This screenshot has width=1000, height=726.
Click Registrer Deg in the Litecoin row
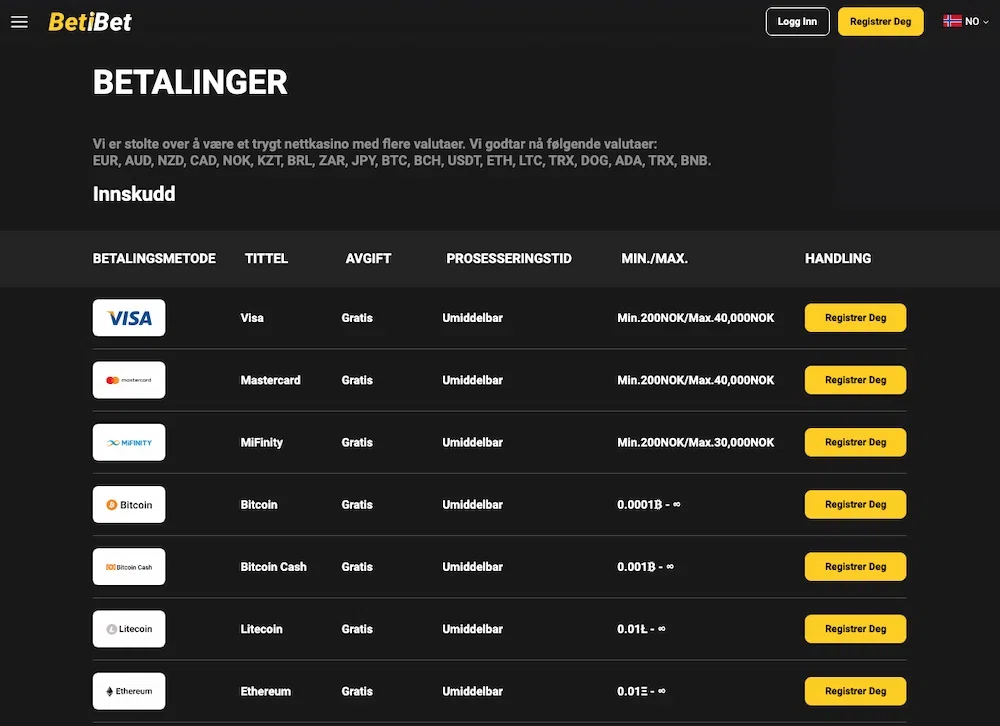[855, 629]
